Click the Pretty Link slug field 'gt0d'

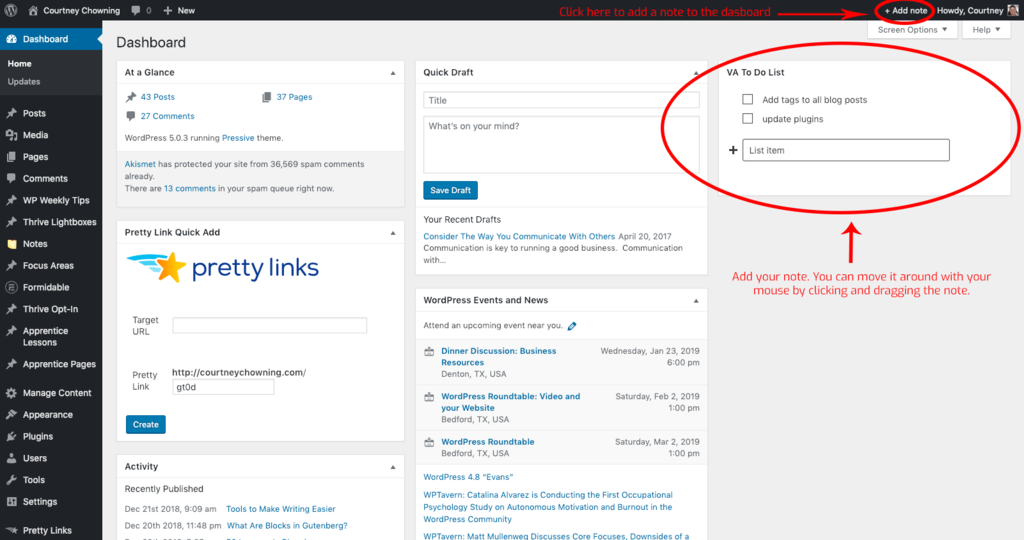[x=223, y=387]
